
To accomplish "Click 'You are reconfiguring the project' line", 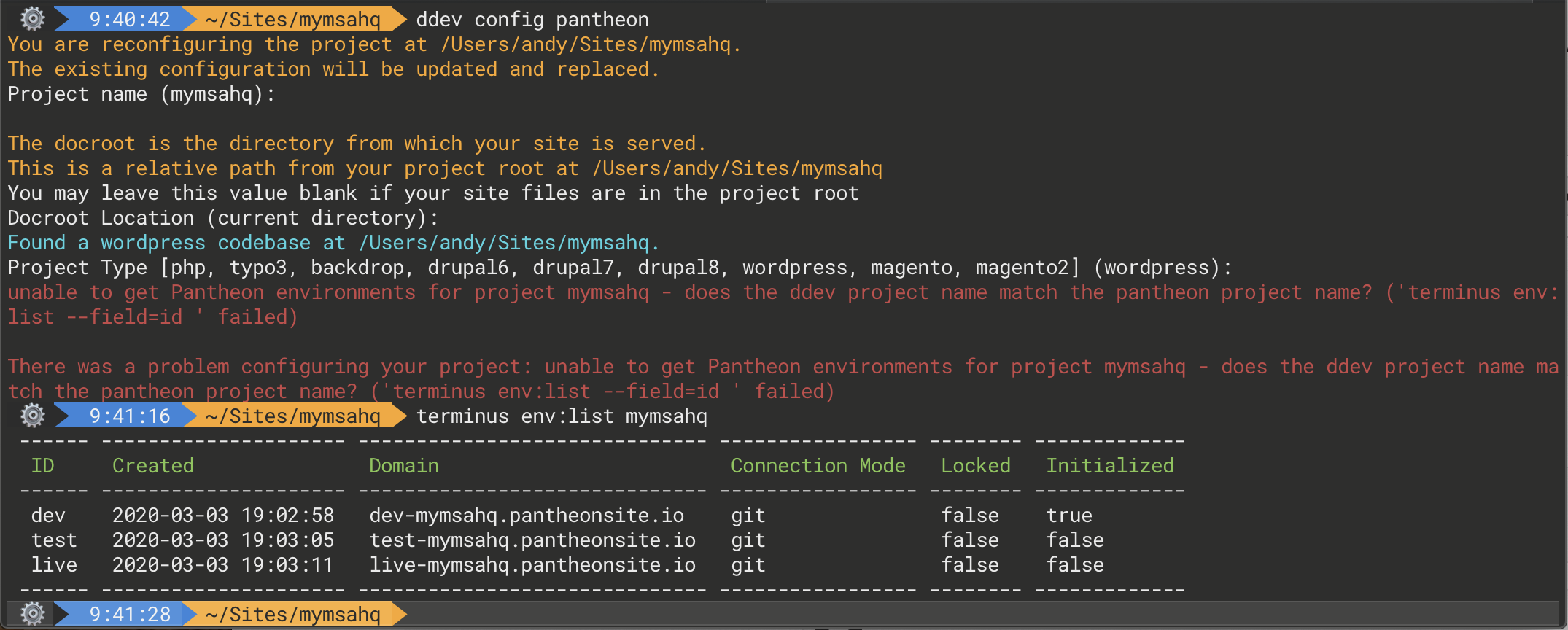I will point(374,44).
